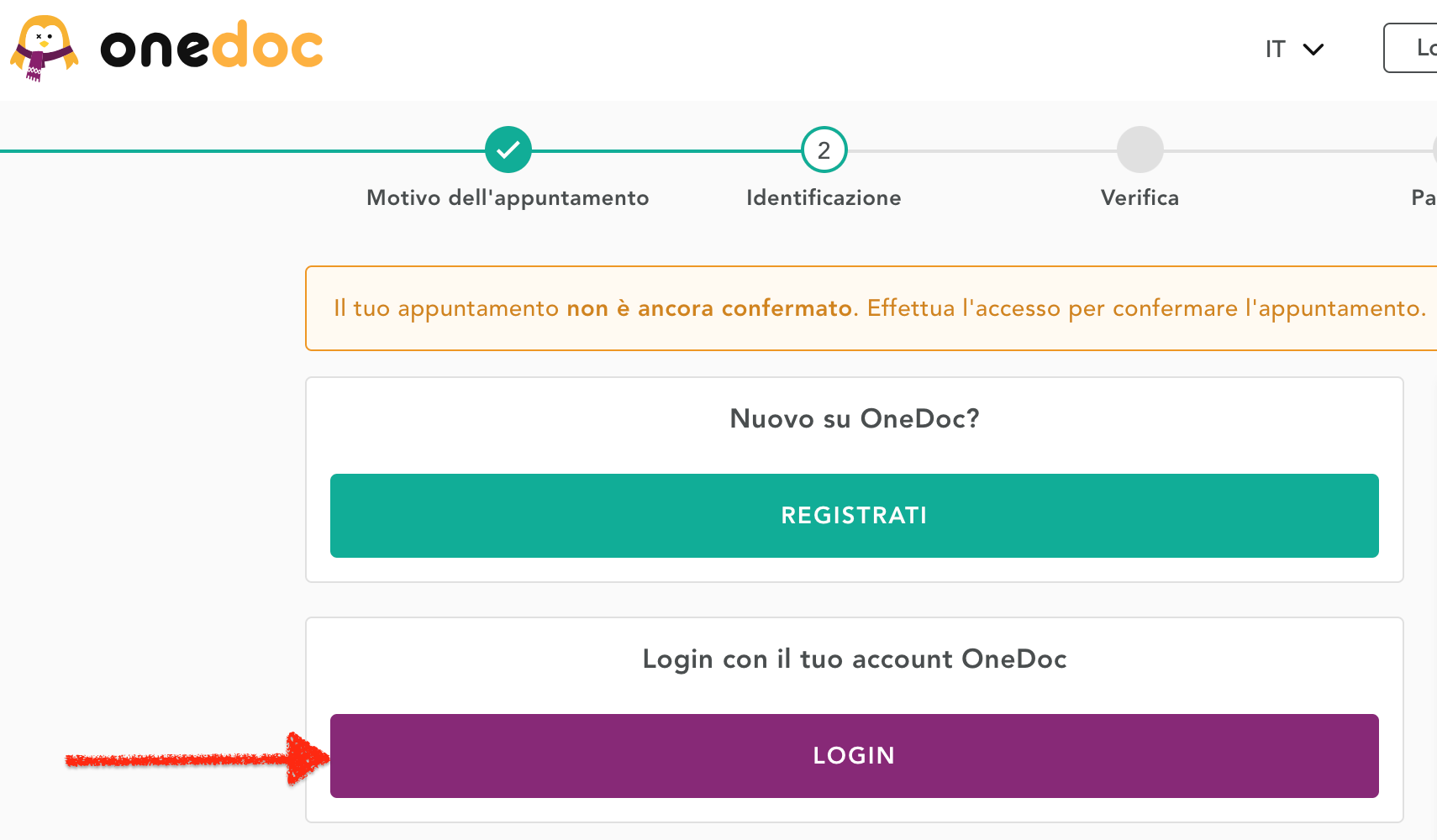Jump to the Verifica step label
Viewport: 1437px width, 840px height.
(1140, 198)
